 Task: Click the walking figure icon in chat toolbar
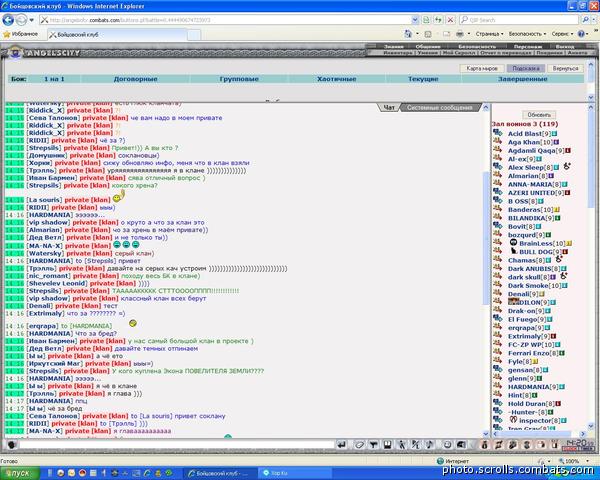click(x=402, y=445)
